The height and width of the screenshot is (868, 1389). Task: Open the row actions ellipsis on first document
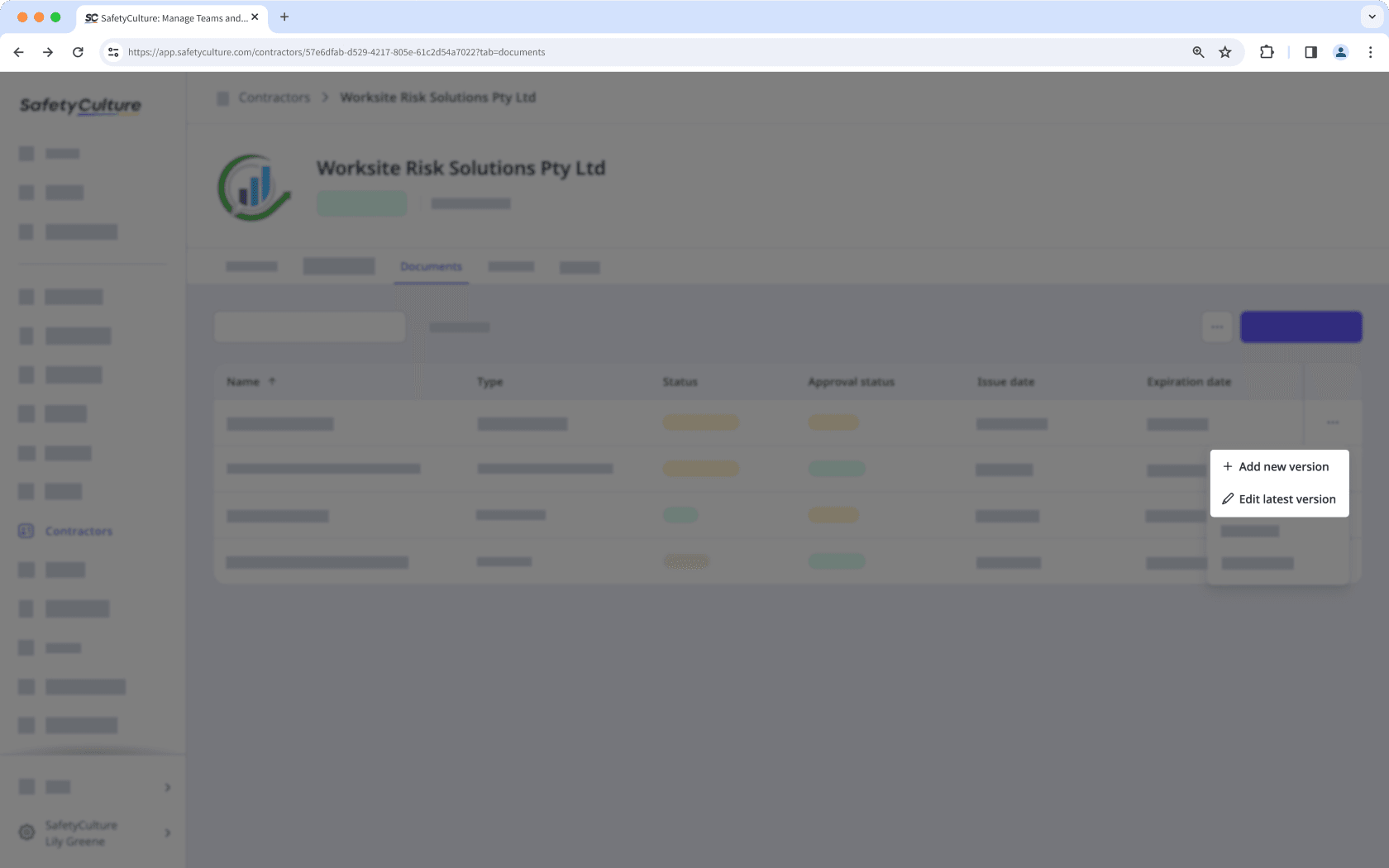point(1332,422)
